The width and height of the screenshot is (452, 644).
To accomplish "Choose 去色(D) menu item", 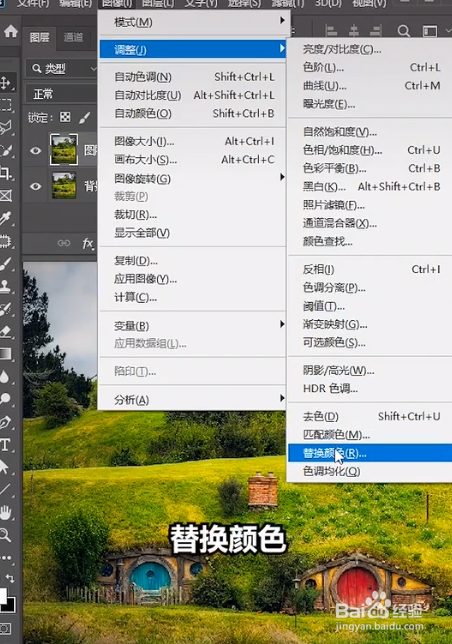I will click(370, 416).
